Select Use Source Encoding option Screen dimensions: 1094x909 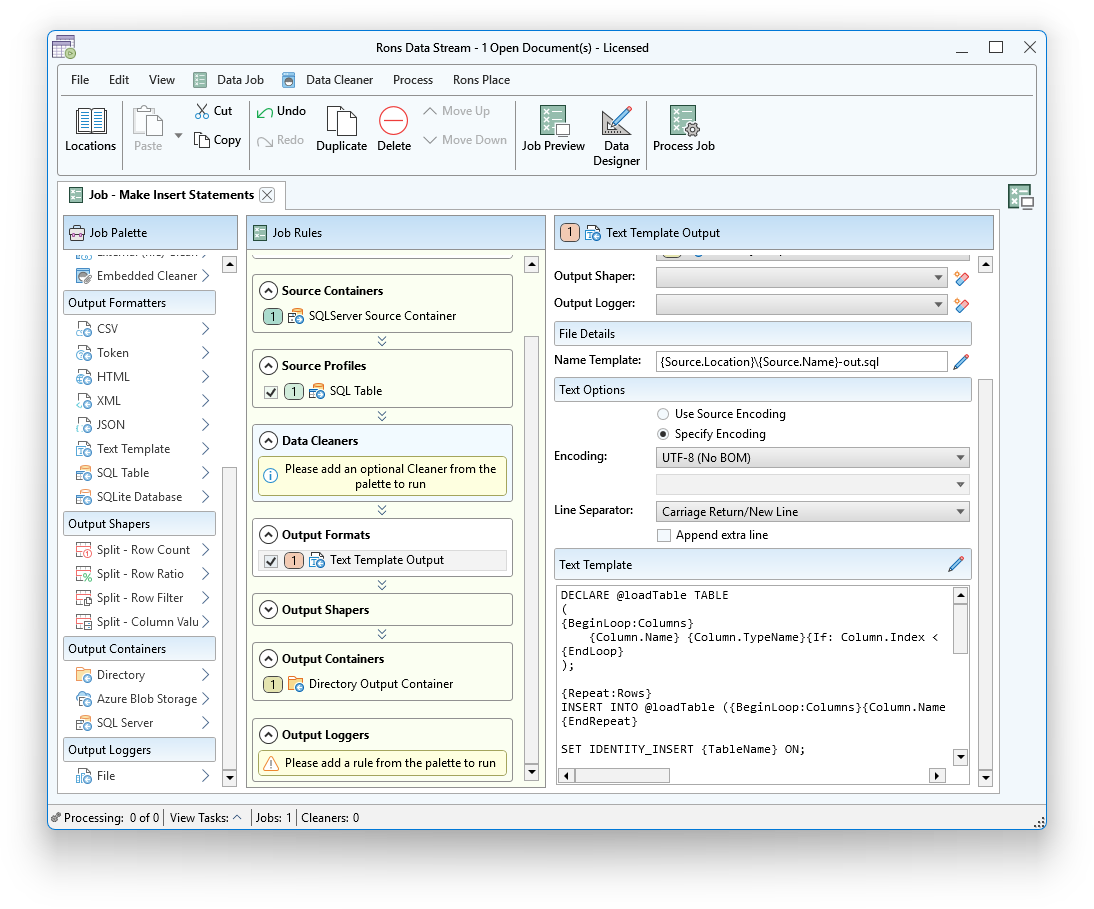click(663, 414)
